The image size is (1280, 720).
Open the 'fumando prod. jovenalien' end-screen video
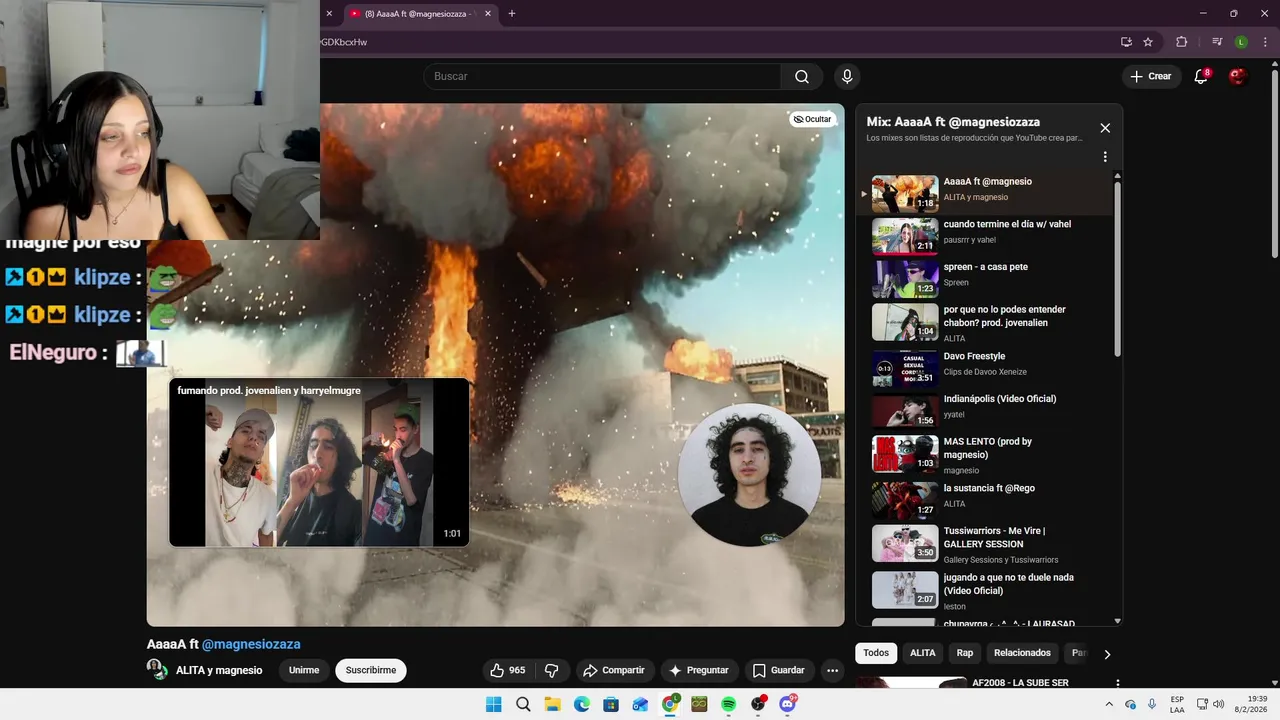319,462
